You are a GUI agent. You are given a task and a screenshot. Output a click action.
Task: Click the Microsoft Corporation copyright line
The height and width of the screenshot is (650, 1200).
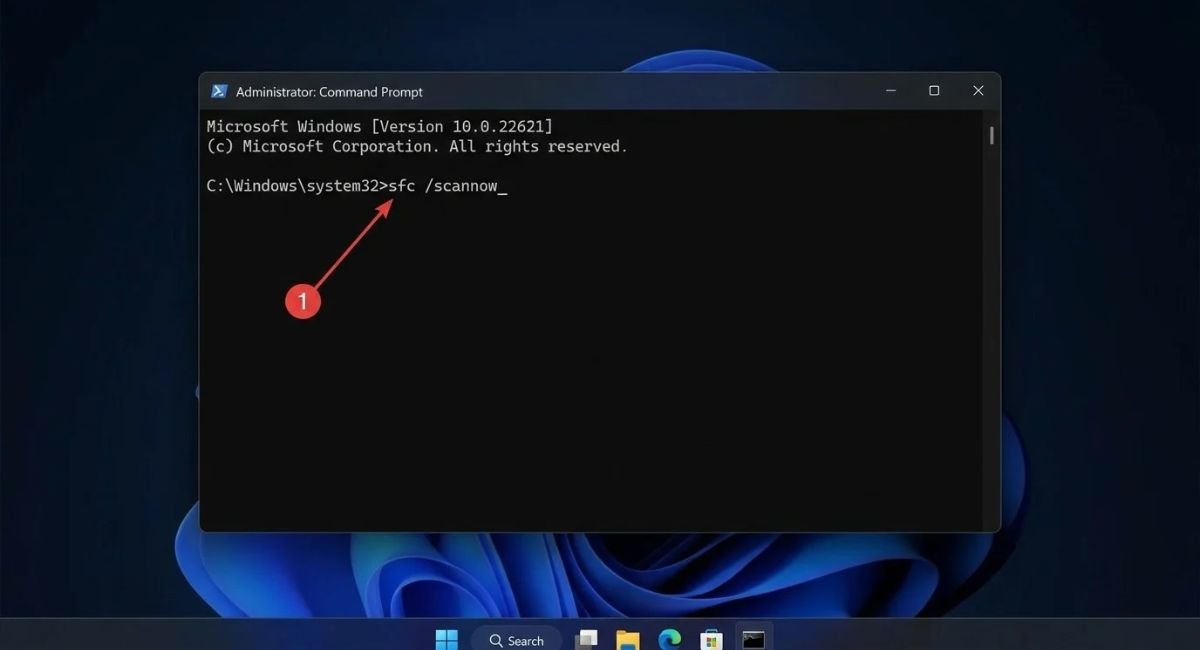(417, 146)
